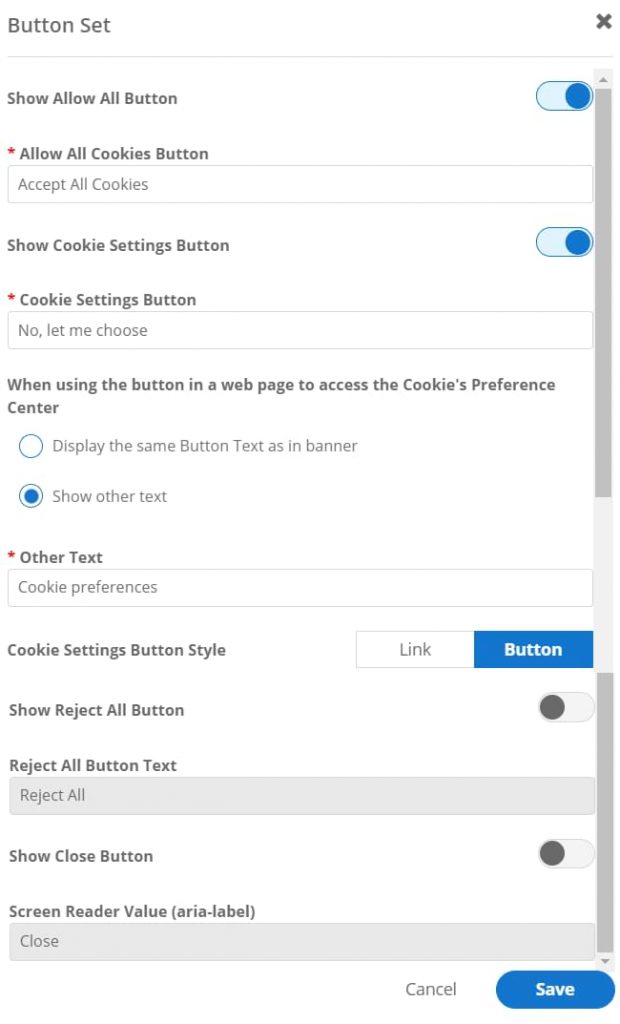Click the upper scrollbar thumb

pyautogui.click(x=604, y=290)
